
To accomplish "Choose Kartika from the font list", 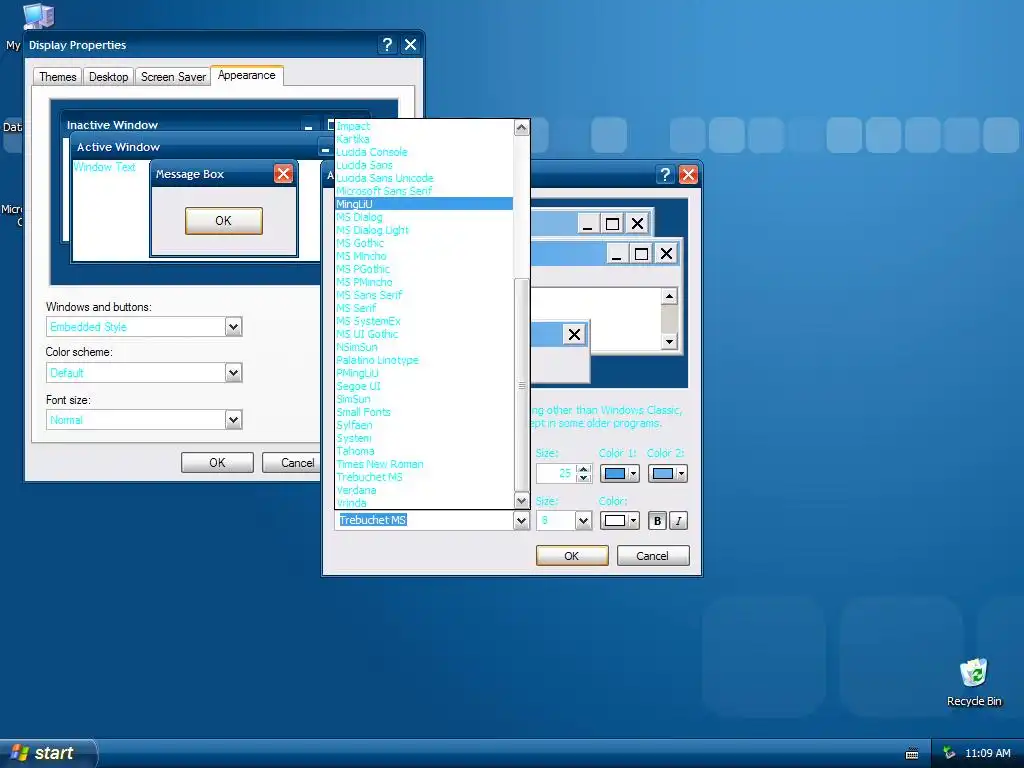I will coord(424,139).
